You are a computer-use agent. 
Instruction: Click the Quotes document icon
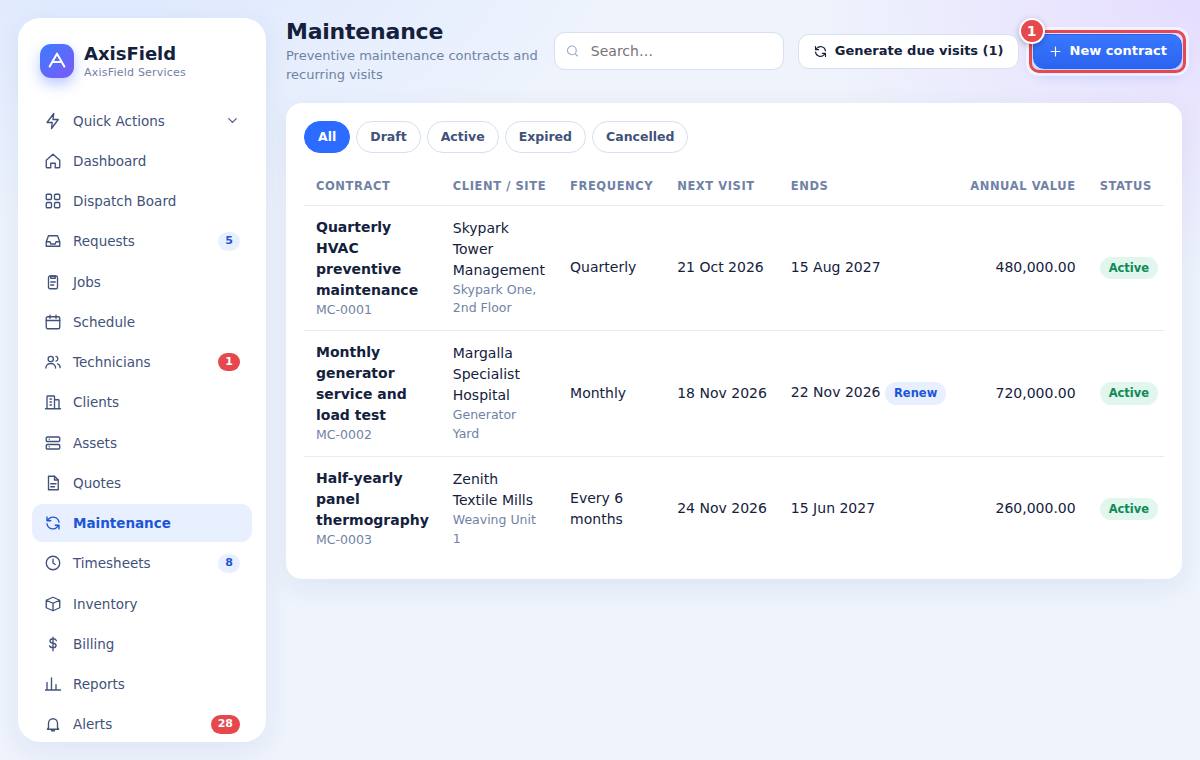click(53, 483)
